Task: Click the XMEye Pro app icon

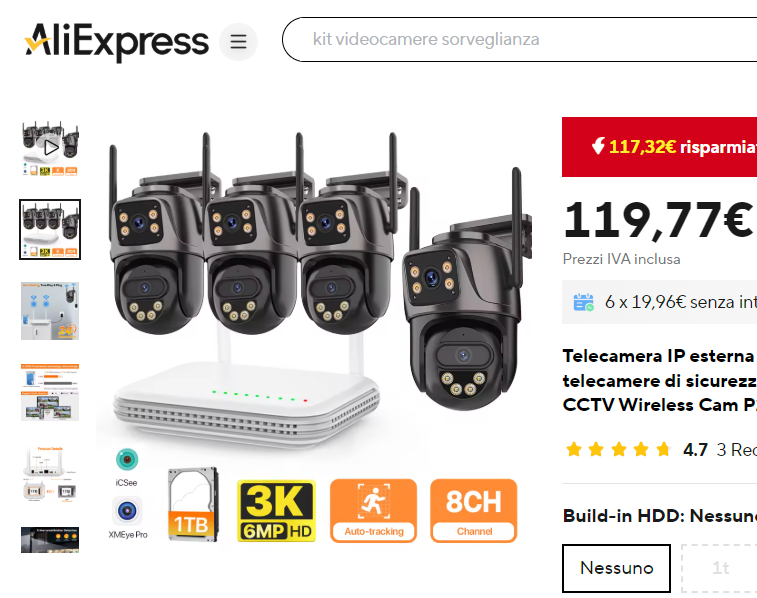Action: pyautogui.click(x=127, y=511)
